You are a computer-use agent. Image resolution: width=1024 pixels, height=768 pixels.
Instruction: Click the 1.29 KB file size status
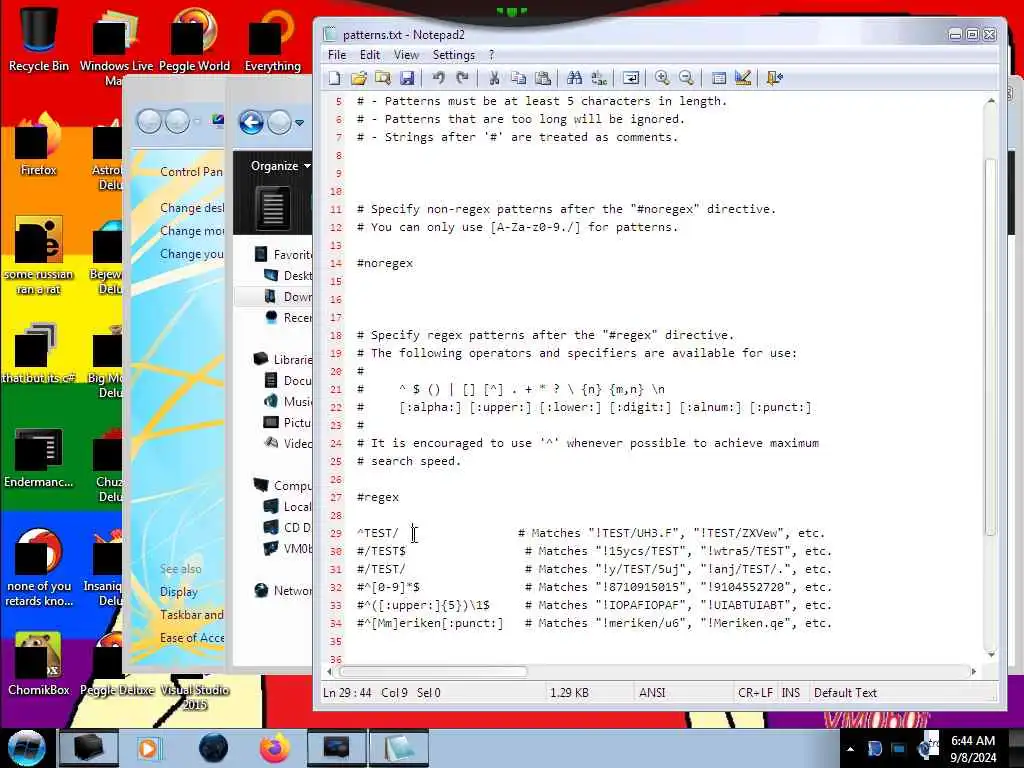pos(569,693)
